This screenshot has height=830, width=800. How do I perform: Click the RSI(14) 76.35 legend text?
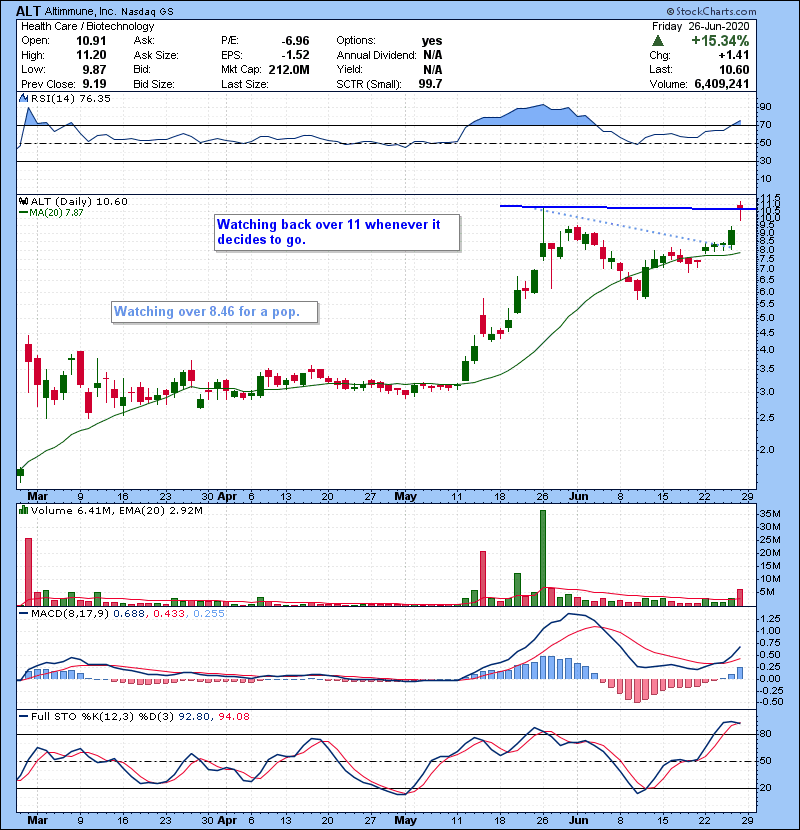click(x=70, y=98)
